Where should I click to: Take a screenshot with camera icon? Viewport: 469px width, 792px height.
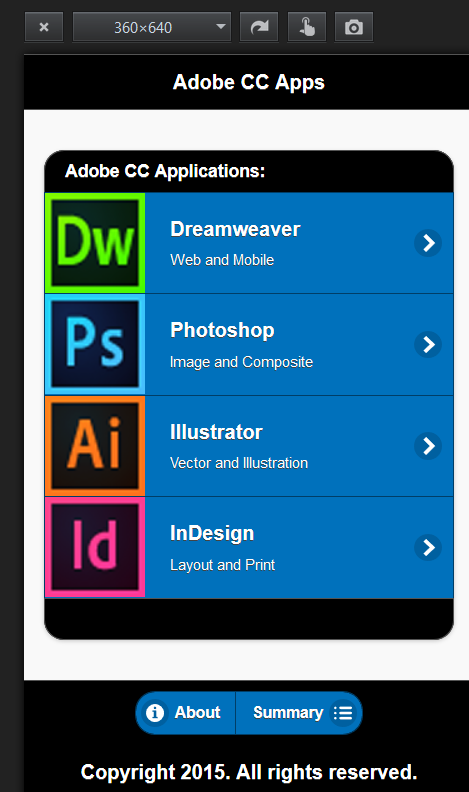354,27
